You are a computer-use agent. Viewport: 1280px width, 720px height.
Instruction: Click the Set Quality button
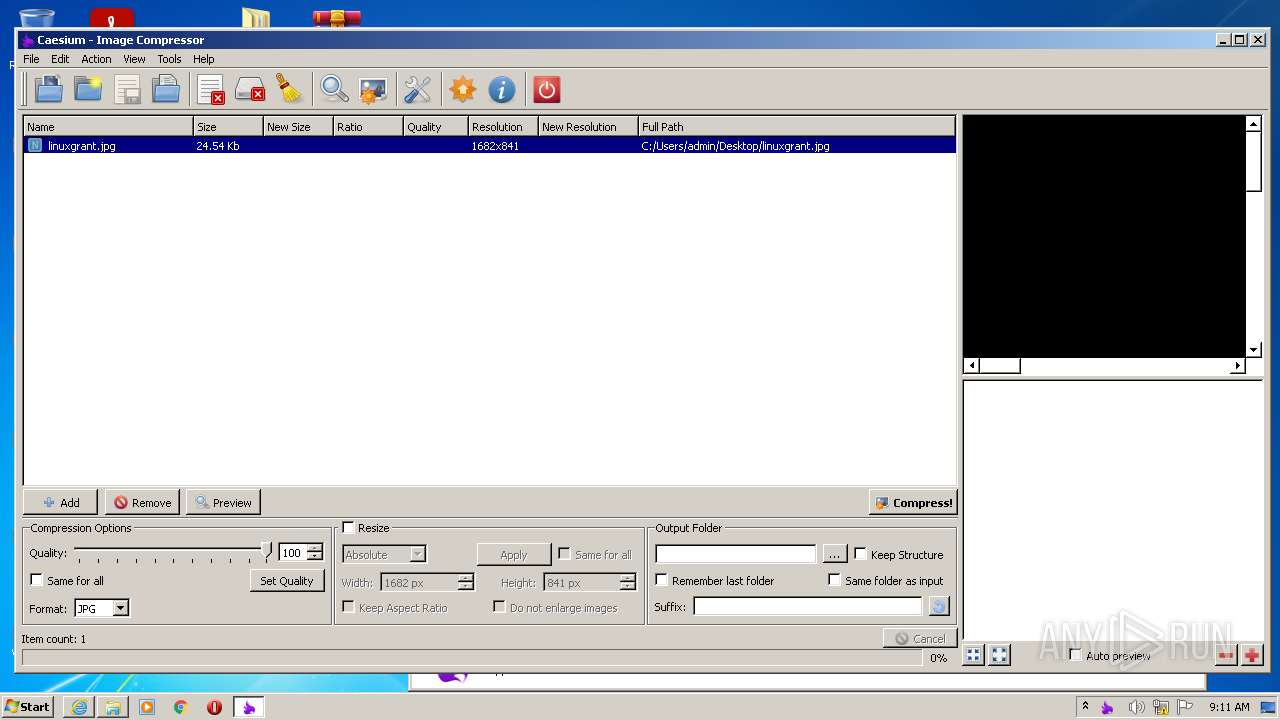287,580
